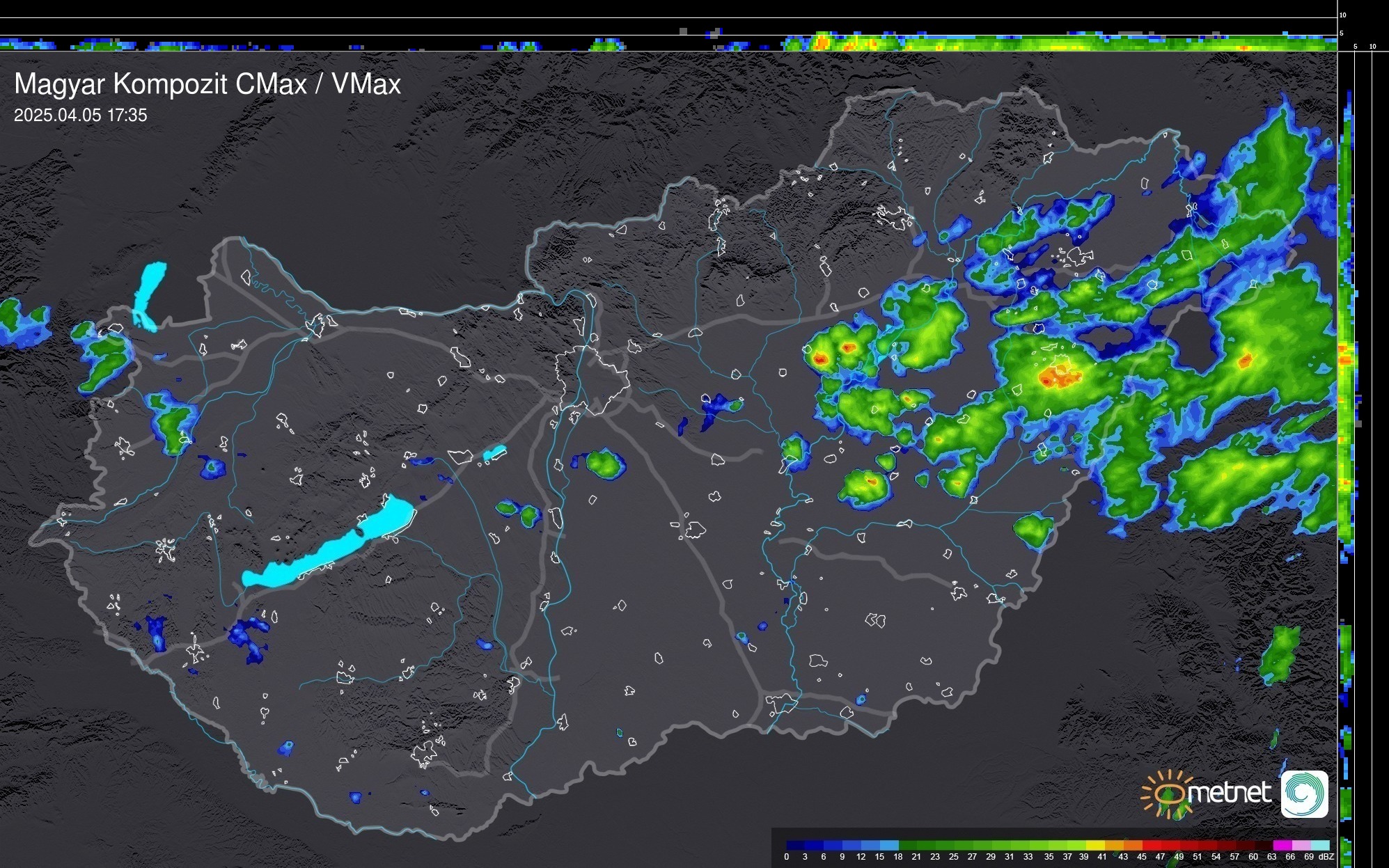Select the magenta 63 dBZ legend swatch

pos(1281,845)
